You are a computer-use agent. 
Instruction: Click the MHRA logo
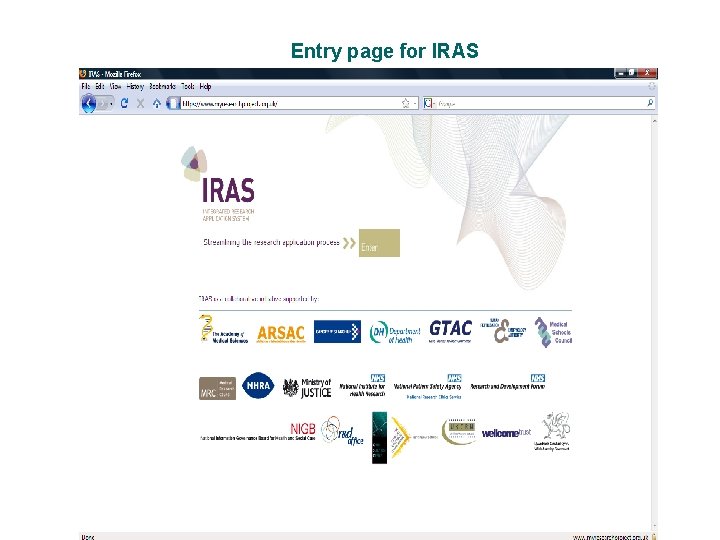258,385
